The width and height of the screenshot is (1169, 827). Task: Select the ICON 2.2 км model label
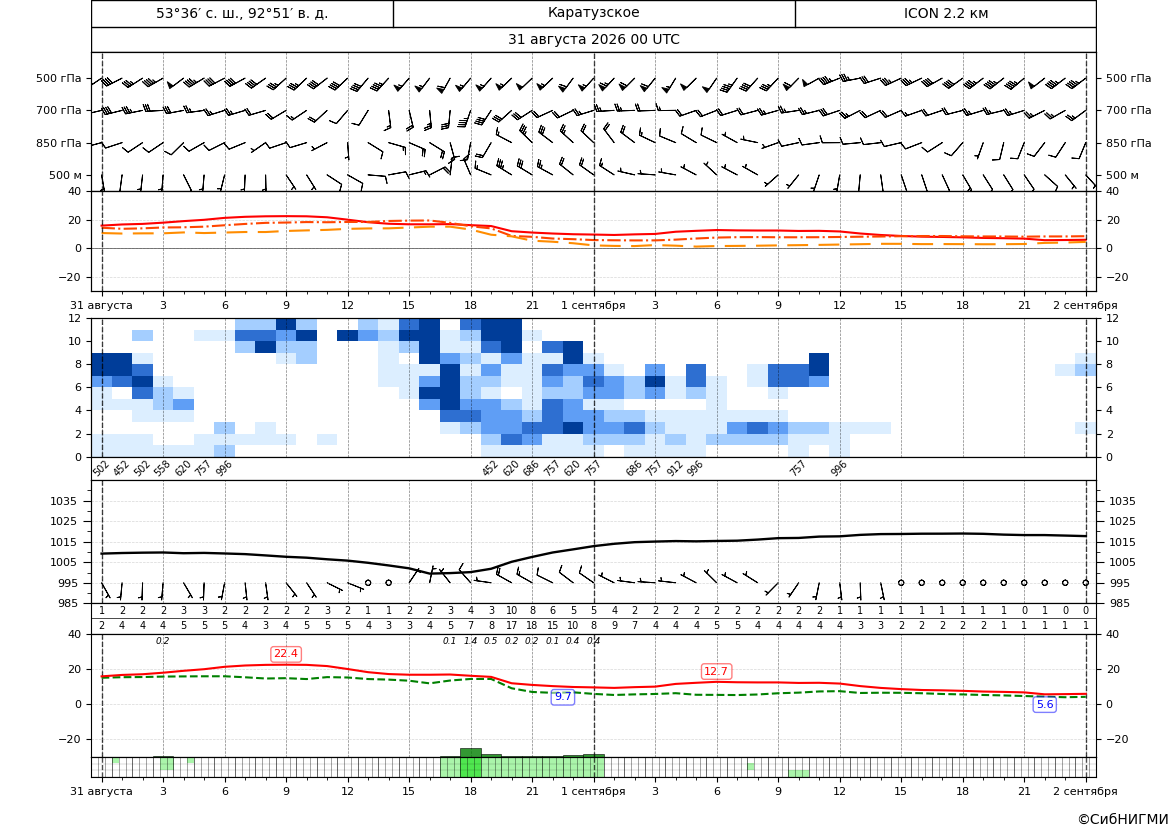pyautogui.click(x=945, y=13)
